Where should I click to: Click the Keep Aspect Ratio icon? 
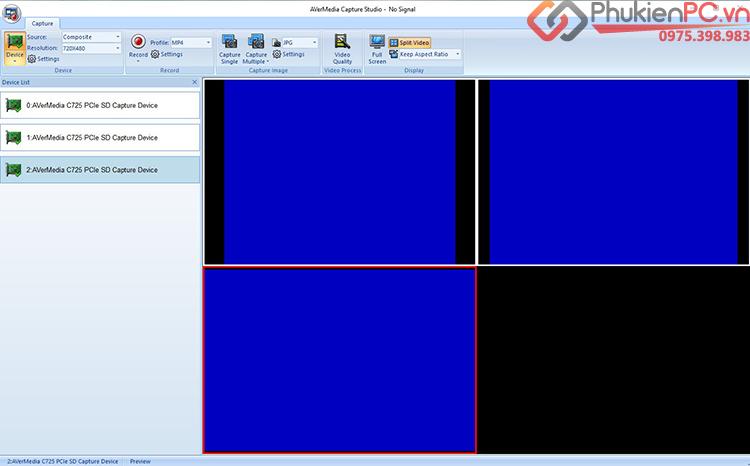point(394,54)
